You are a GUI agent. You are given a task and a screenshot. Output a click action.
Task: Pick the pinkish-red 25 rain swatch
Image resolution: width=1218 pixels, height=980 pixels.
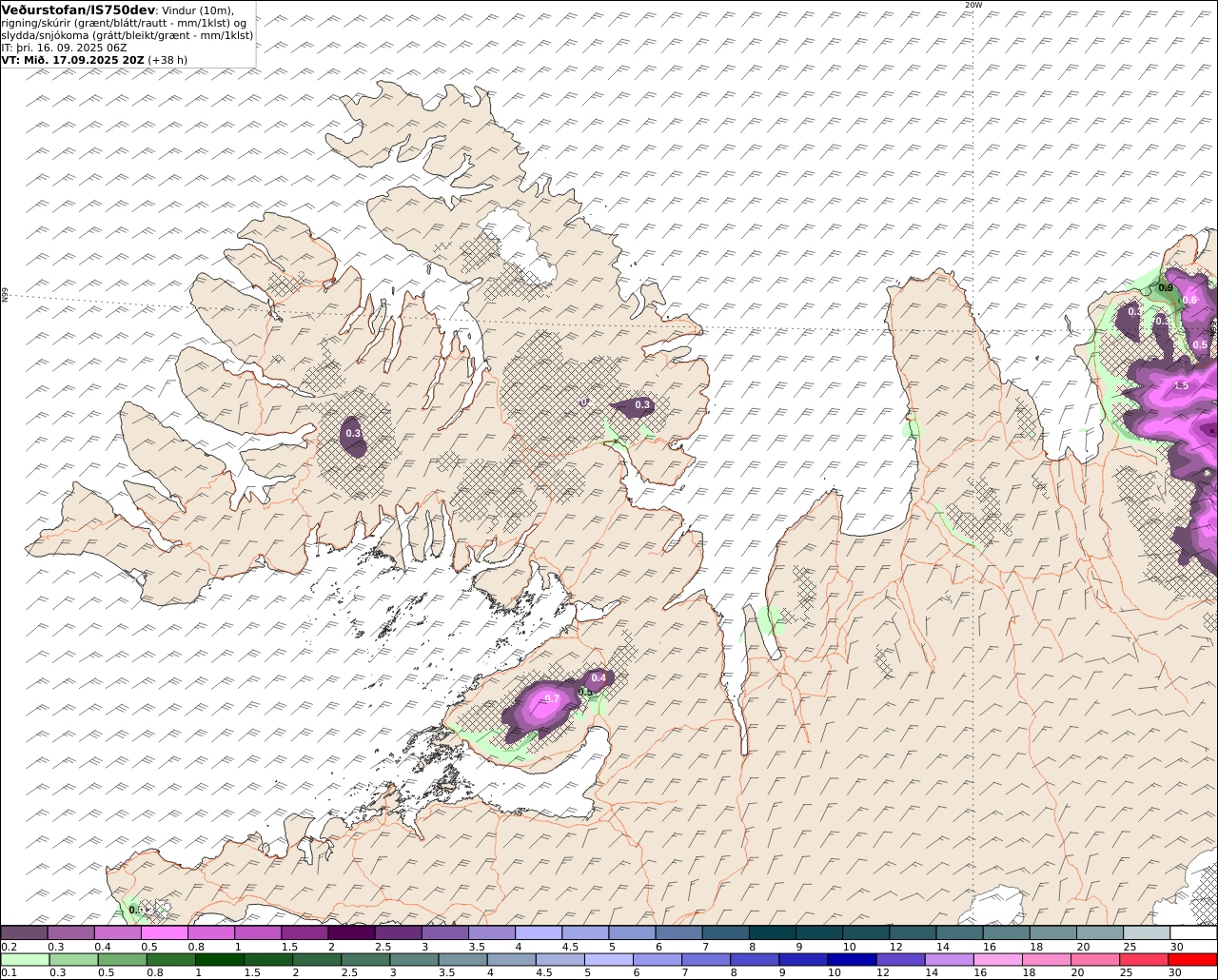[x=1145, y=959]
